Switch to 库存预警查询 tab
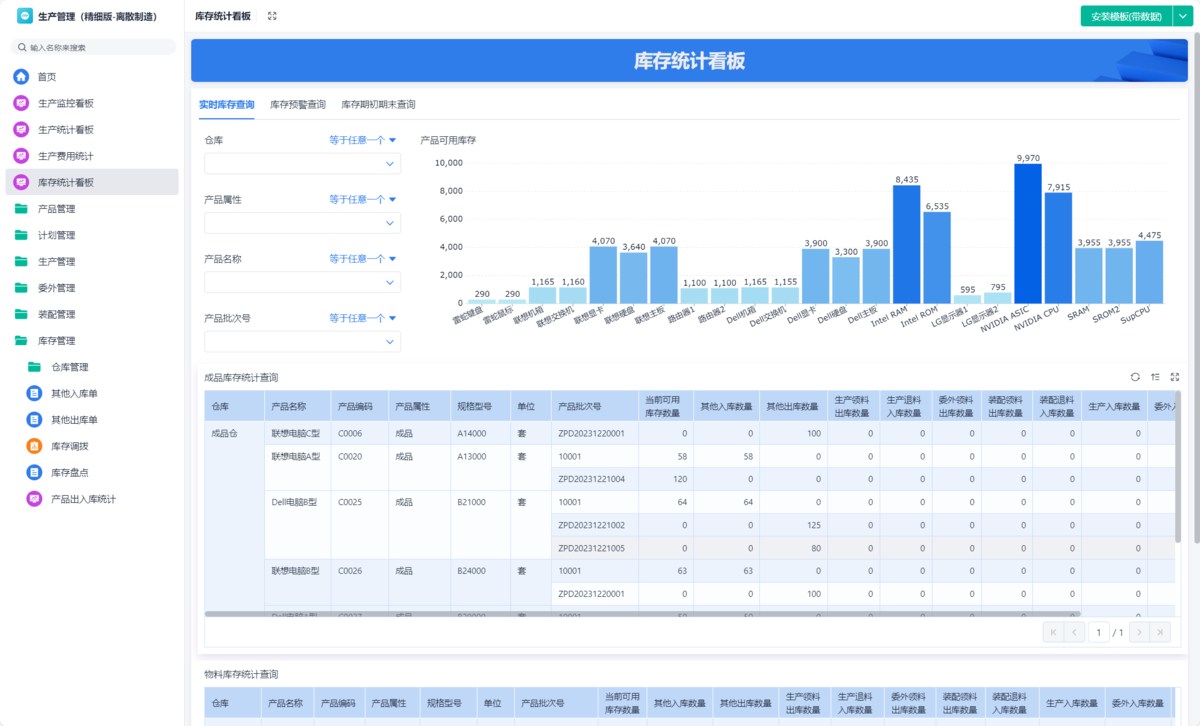This screenshot has height=726, width=1200. pos(297,105)
